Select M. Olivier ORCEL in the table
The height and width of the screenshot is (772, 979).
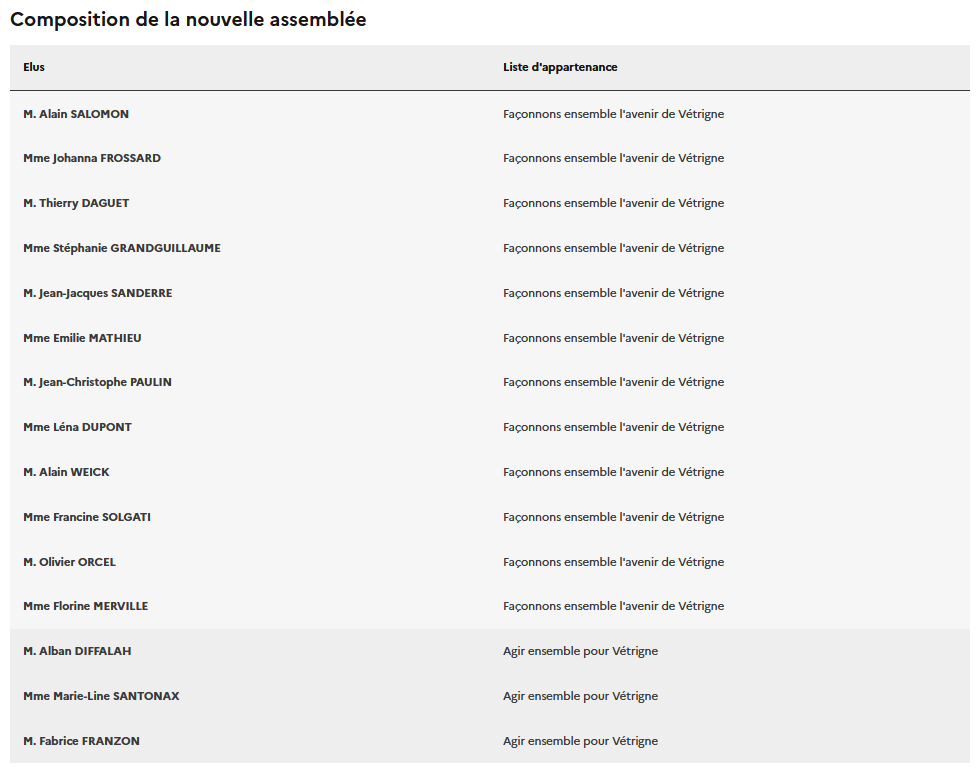69,562
